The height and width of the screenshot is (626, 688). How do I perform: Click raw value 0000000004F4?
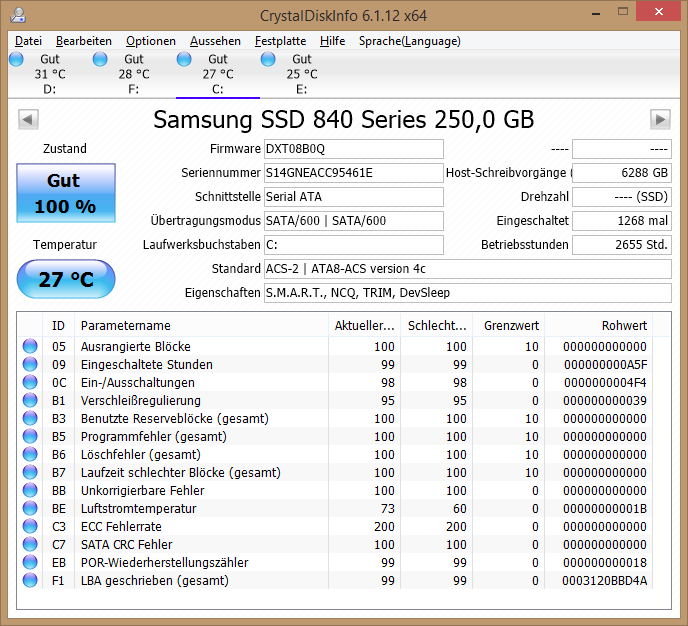pos(606,383)
